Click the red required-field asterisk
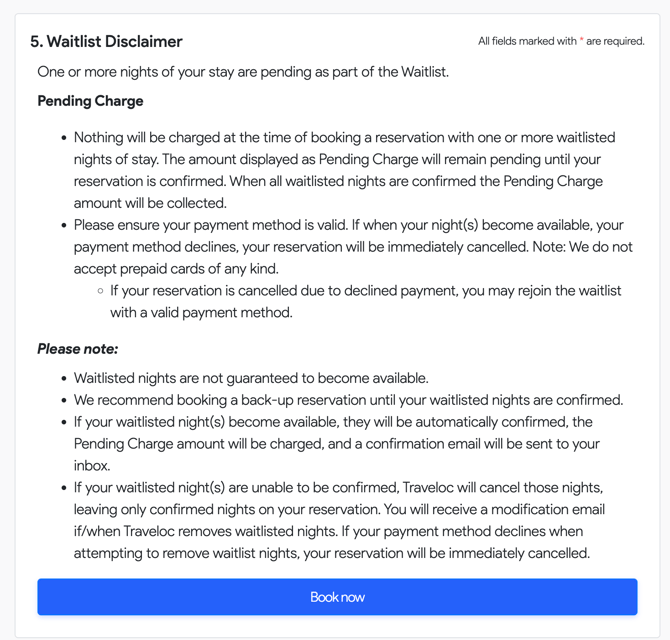670x640 pixels. (x=582, y=41)
